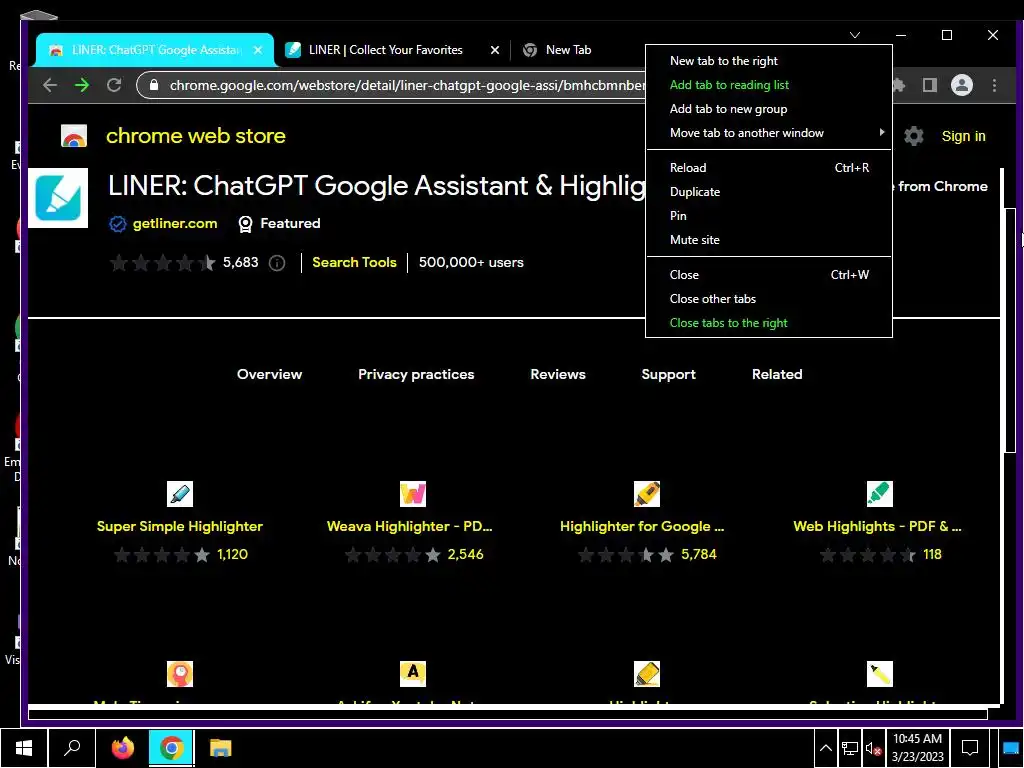Choose Close other tabs
This screenshot has width=1024, height=768.
[769, 299]
